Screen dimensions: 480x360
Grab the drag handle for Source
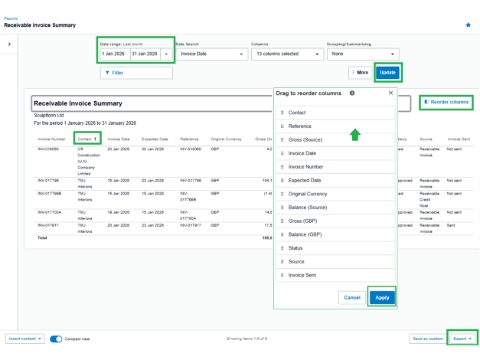point(282,262)
